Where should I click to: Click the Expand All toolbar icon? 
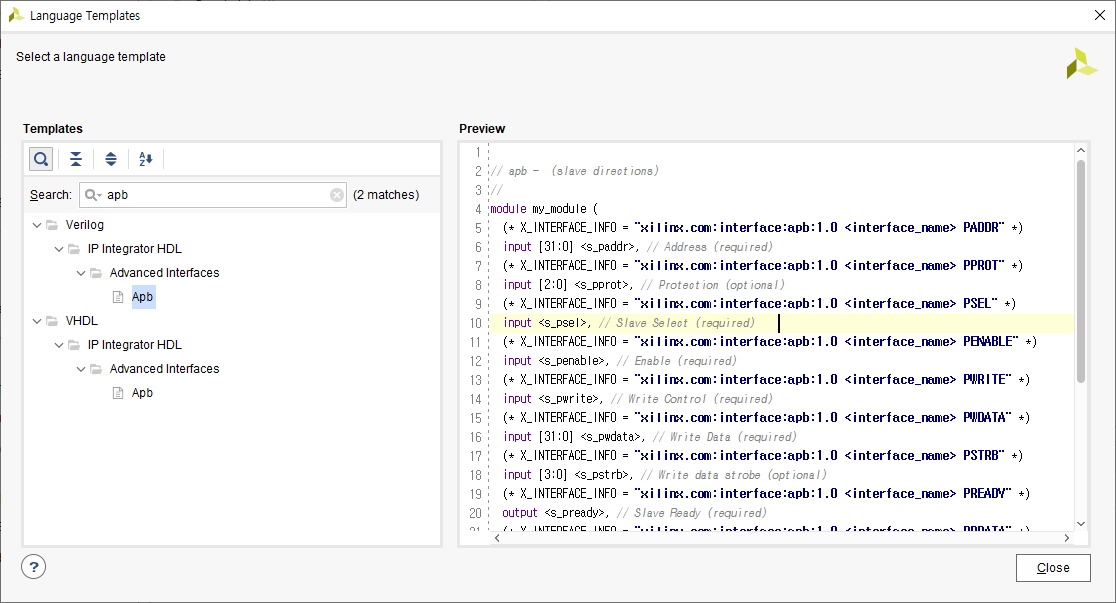click(x=111, y=159)
